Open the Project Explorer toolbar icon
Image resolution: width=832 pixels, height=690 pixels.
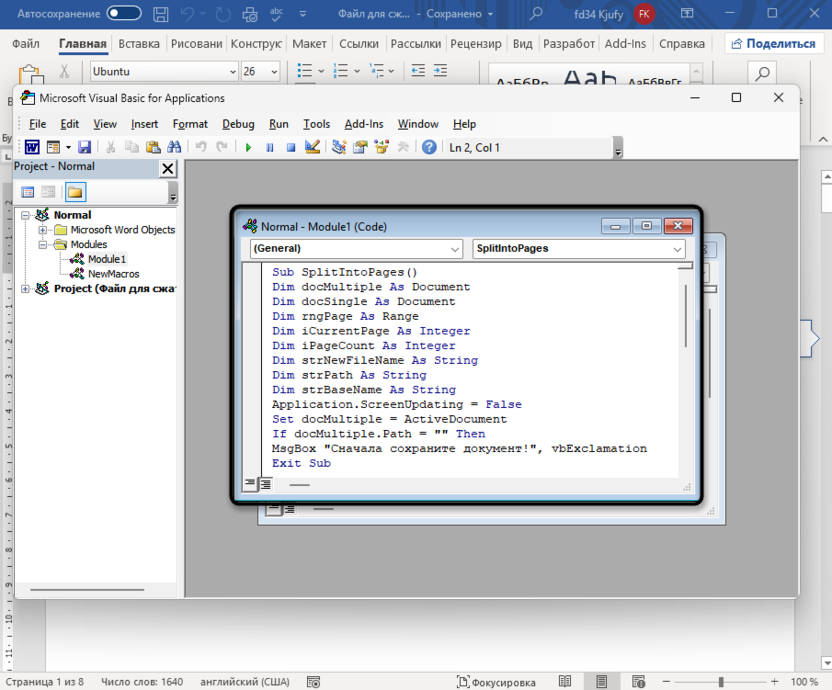coord(339,147)
